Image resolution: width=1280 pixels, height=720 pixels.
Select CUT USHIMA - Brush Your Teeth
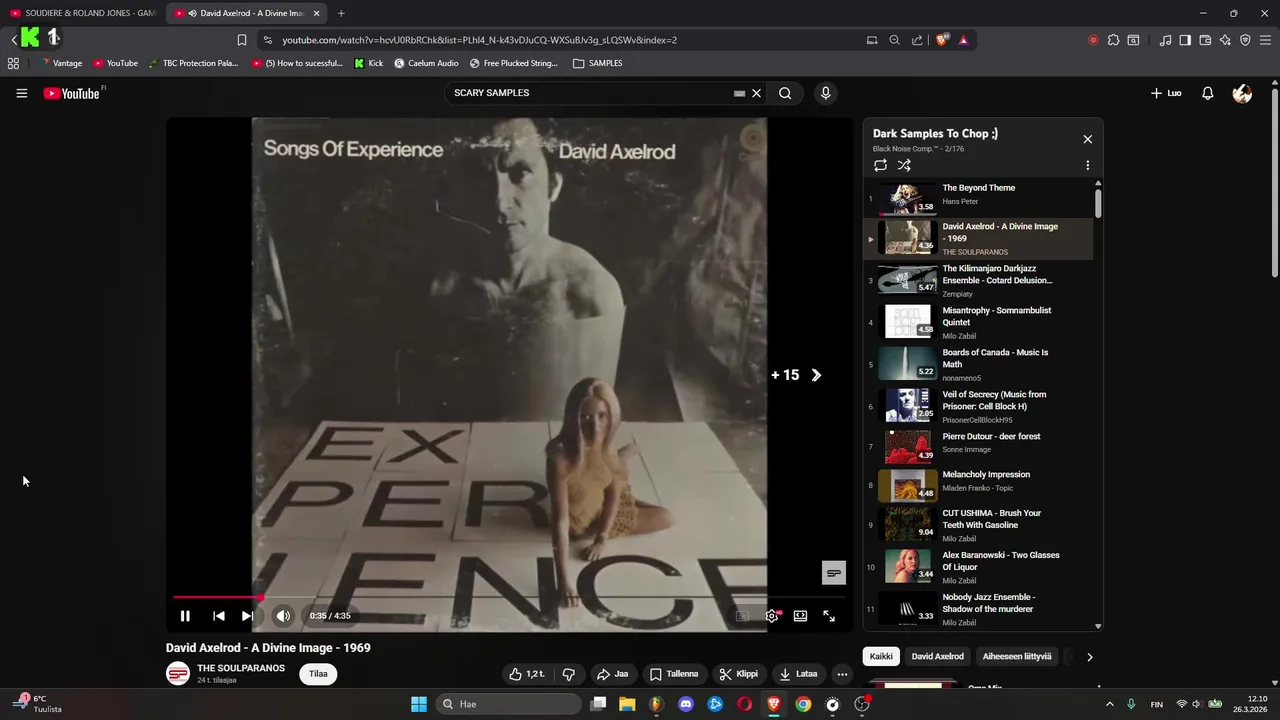coord(978,524)
